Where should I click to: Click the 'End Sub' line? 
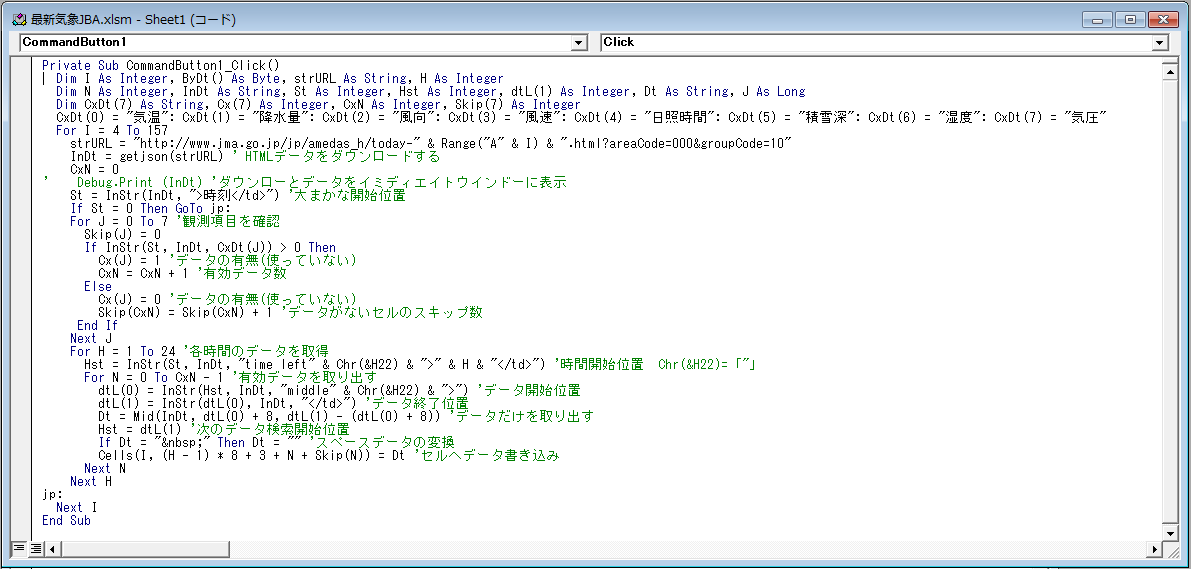(66, 520)
